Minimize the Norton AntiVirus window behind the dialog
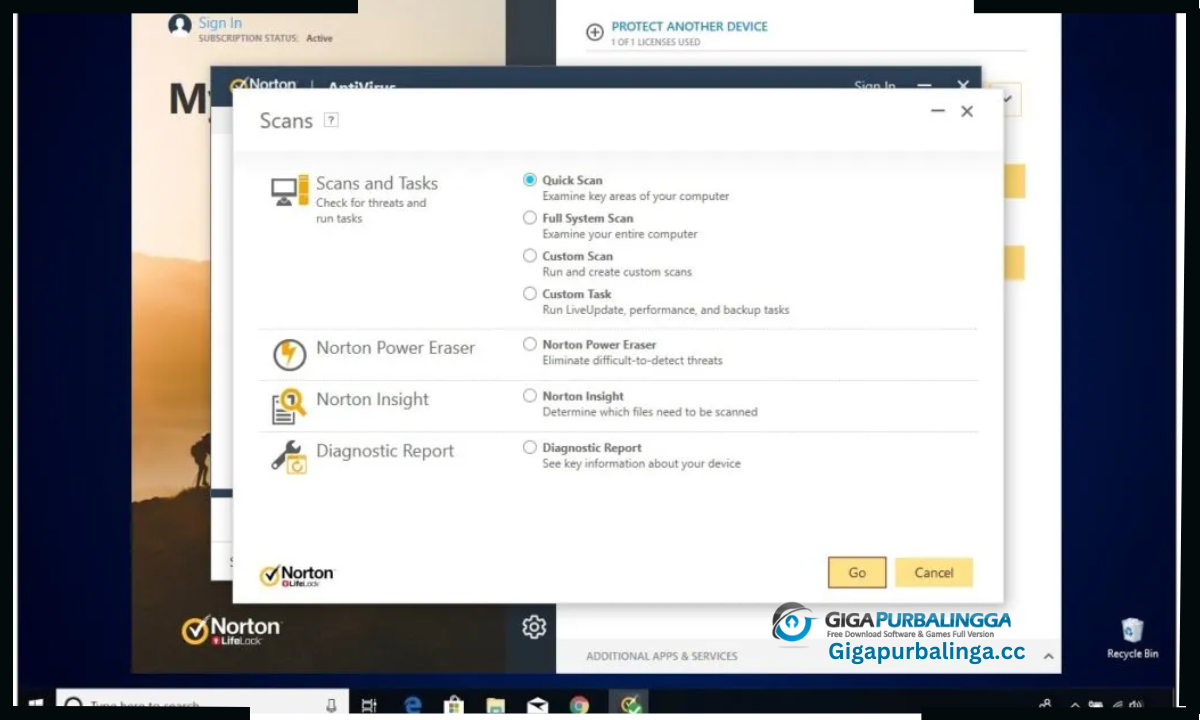Screen dimensions: 1200x720 [x=925, y=86]
